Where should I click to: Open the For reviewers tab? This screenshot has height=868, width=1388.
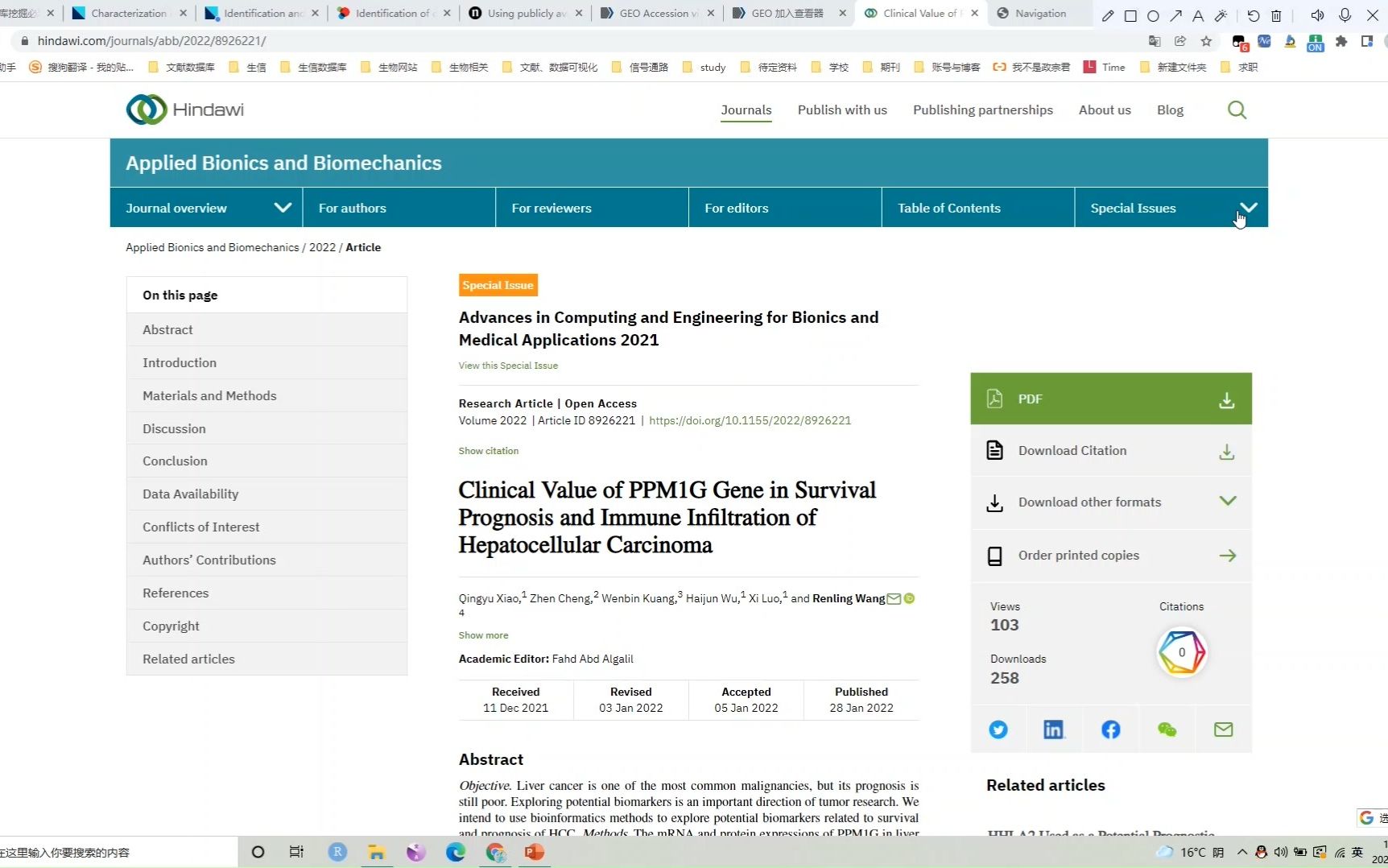[x=593, y=208]
